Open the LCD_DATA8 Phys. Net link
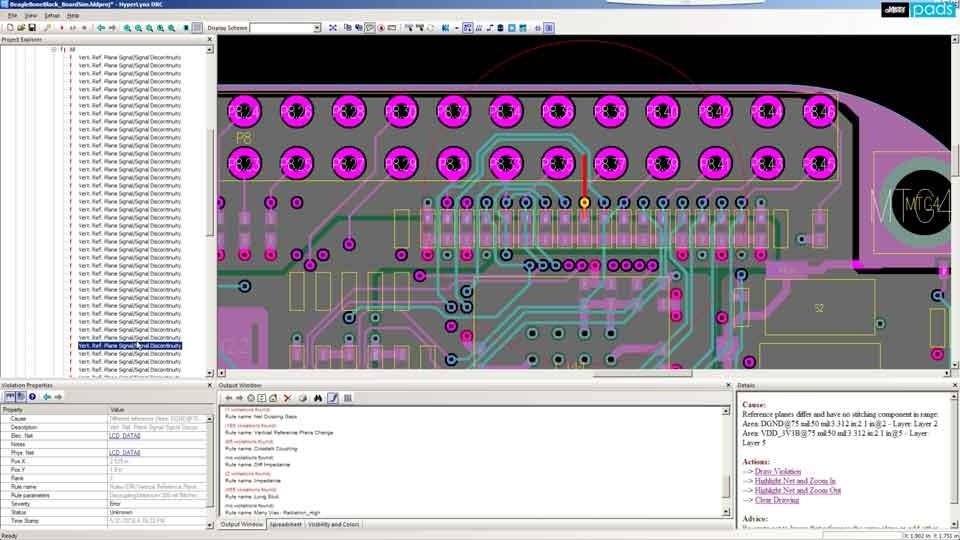Screen dimensions: 960x540 coord(125,452)
